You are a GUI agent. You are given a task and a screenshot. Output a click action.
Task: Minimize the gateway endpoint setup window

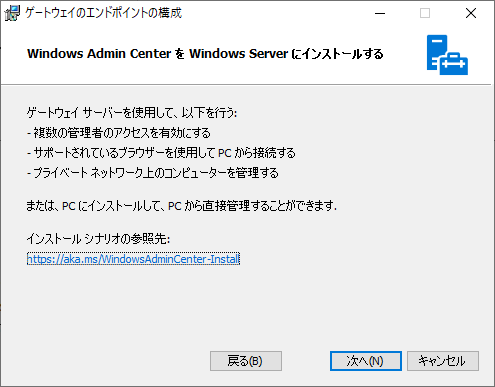(380, 13)
